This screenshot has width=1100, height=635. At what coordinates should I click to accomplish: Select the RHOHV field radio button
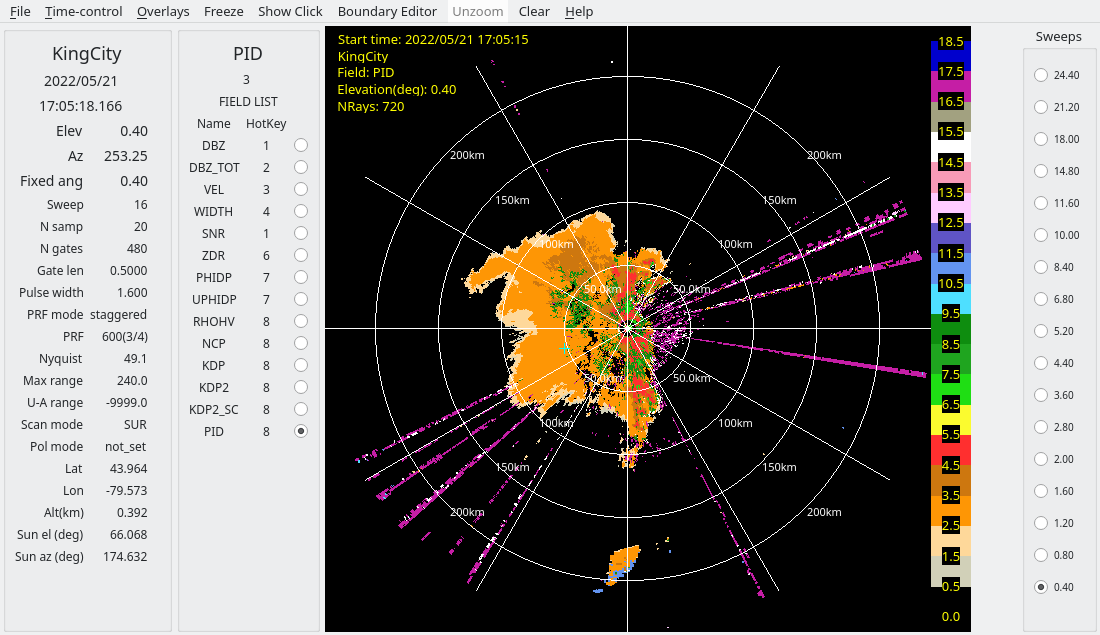[x=301, y=322]
